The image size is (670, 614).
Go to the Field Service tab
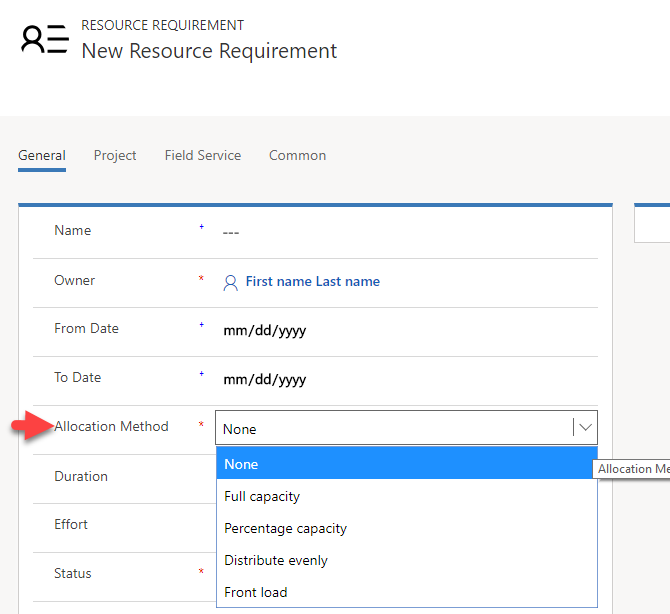click(x=203, y=155)
